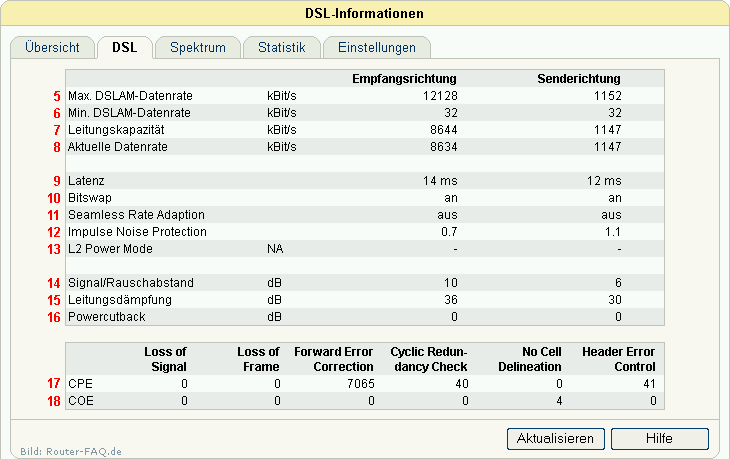Select the value 1152 in Senderichtung
Screen dimensions: 730x459
[608, 96]
